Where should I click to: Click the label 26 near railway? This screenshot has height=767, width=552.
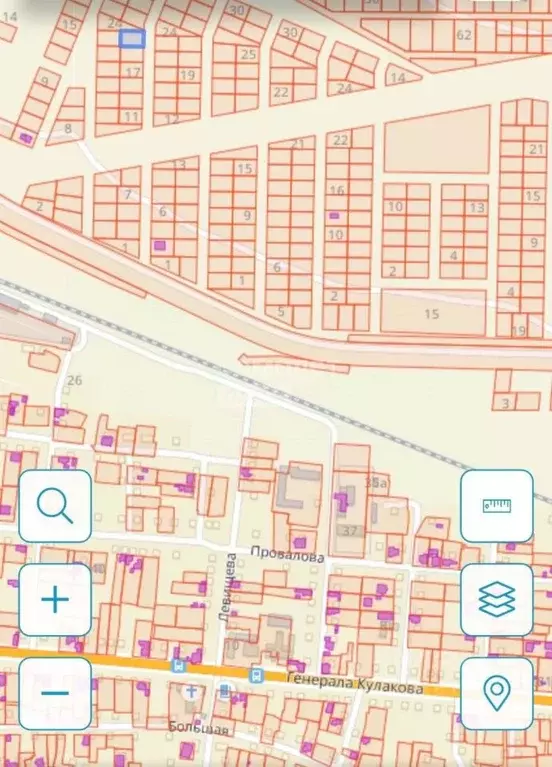(74, 380)
